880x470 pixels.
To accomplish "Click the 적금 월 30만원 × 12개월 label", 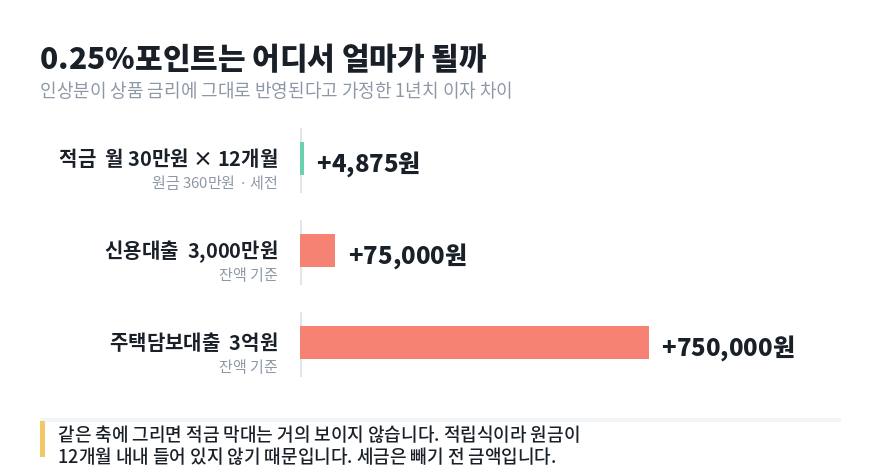I will point(168,158).
